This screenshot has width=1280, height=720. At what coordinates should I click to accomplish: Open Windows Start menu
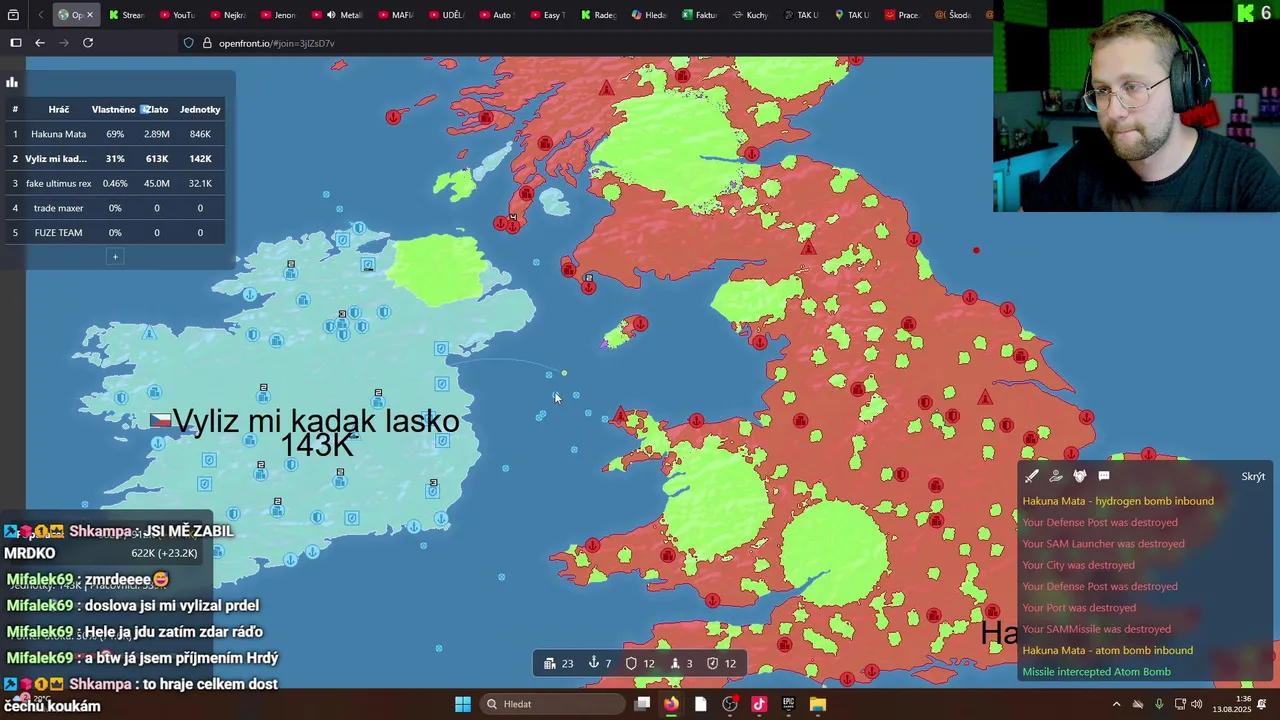(x=463, y=704)
